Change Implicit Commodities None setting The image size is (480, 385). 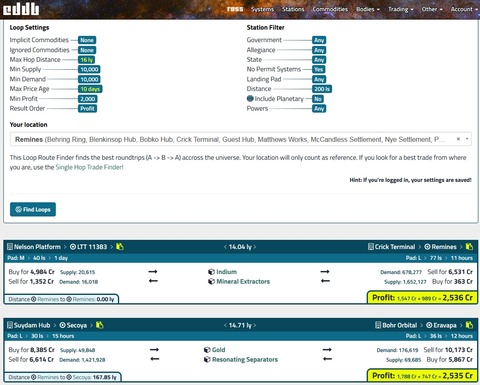pyautogui.click(x=87, y=40)
